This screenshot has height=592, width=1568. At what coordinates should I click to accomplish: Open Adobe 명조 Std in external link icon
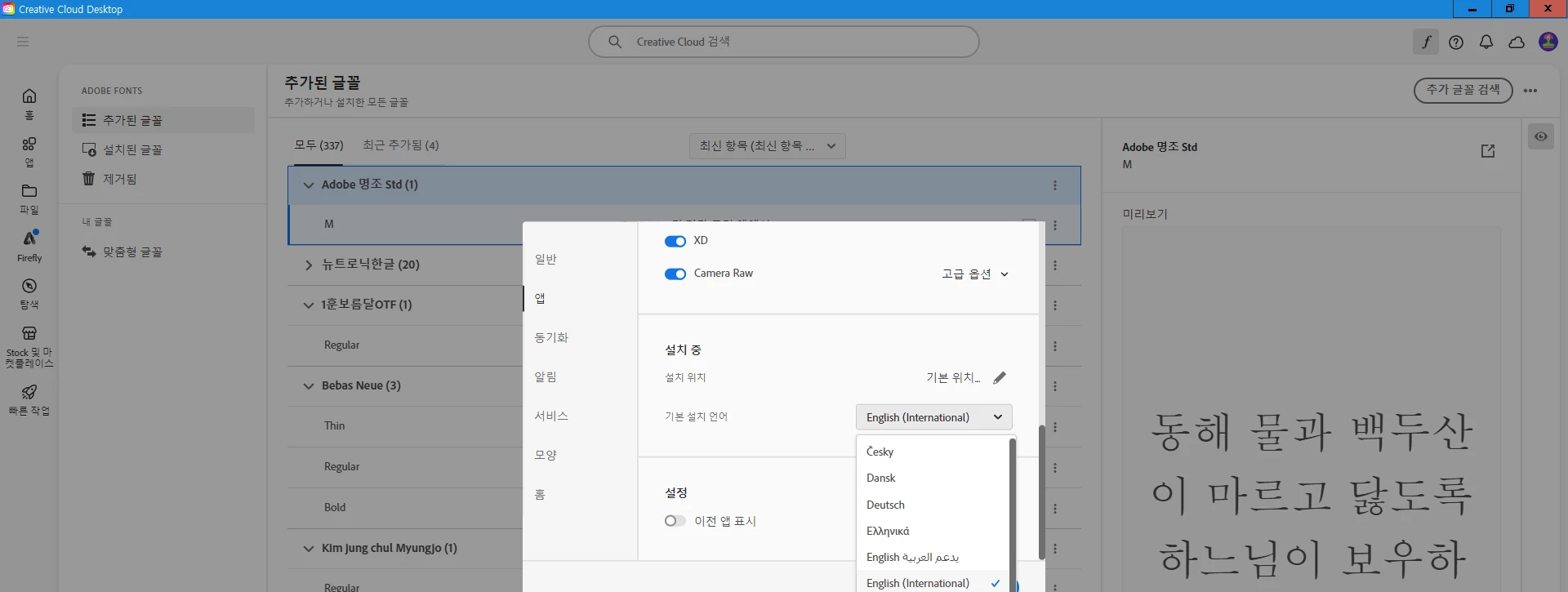click(1488, 151)
